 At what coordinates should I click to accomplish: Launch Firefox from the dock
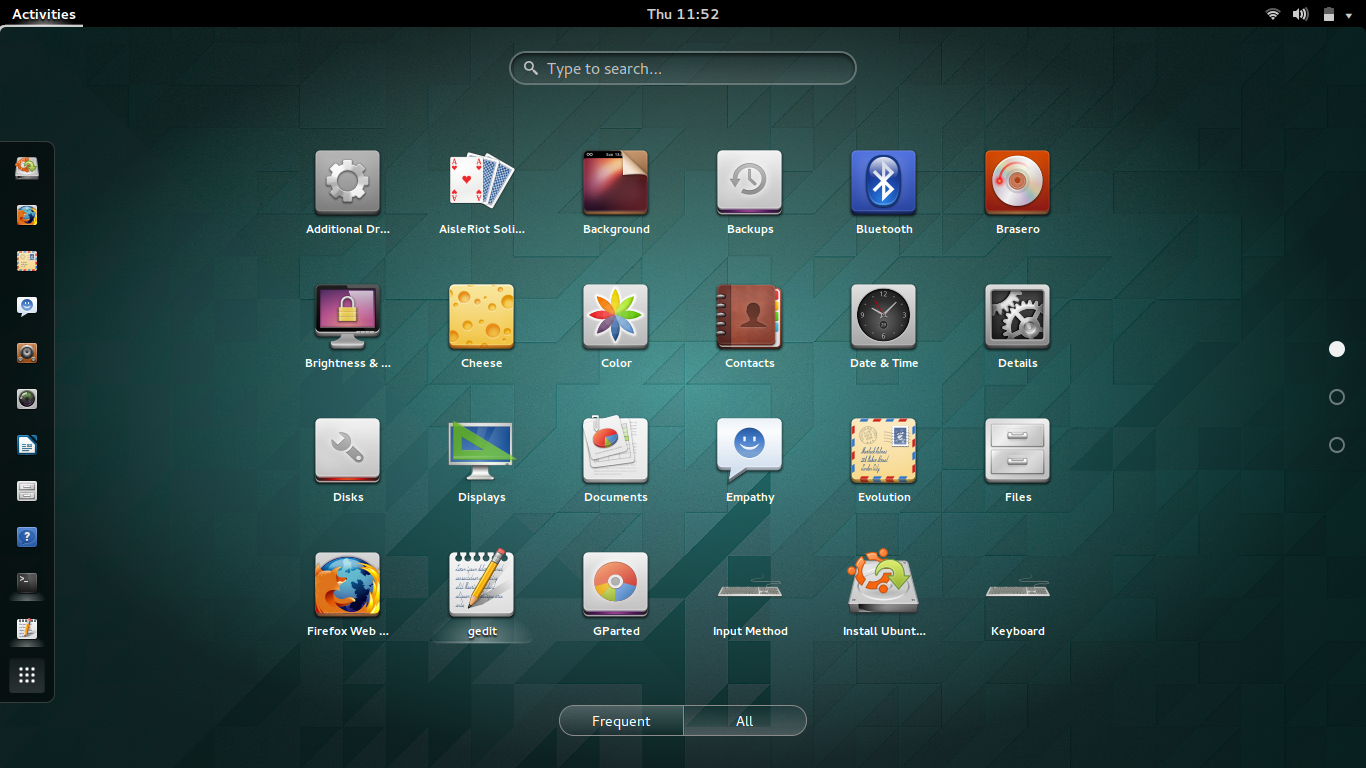(26, 214)
